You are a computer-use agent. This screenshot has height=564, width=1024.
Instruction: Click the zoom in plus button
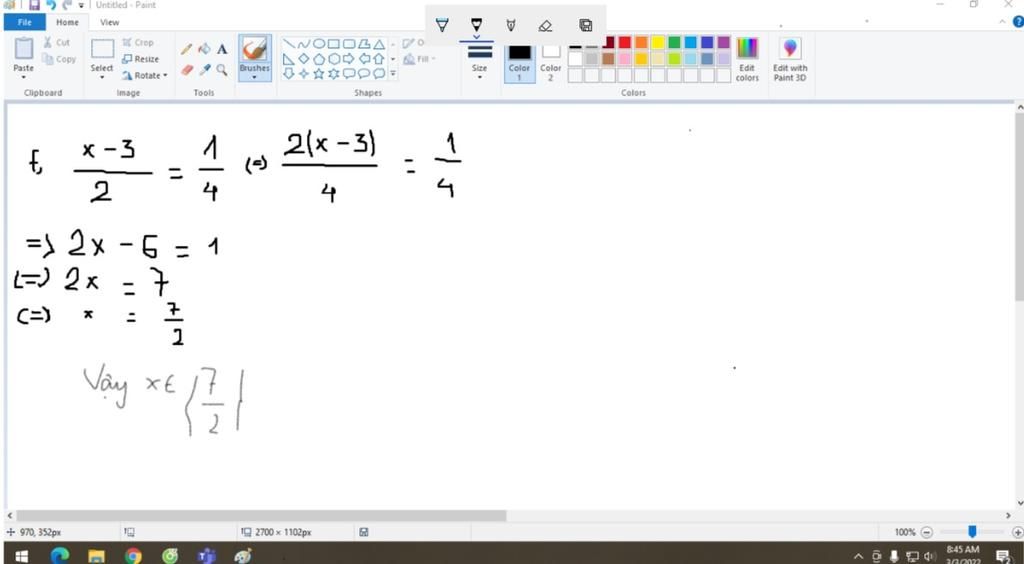coord(1017,532)
